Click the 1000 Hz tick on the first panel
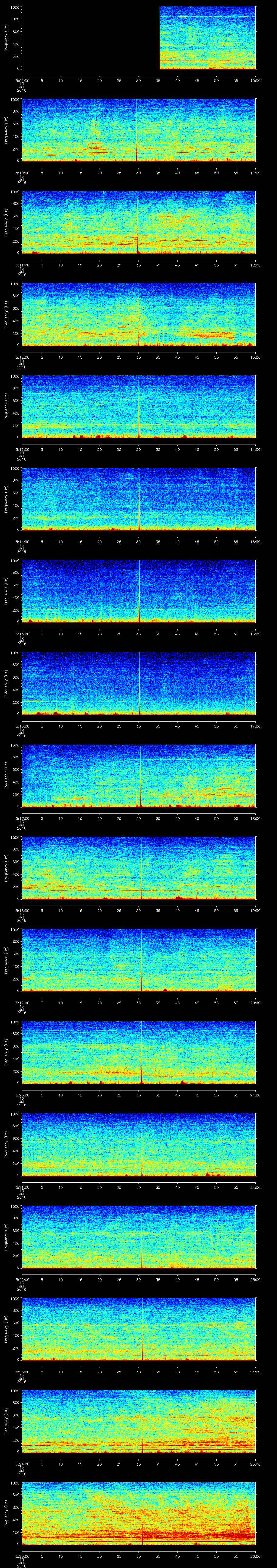The image size is (277, 1568). pos(15,7)
